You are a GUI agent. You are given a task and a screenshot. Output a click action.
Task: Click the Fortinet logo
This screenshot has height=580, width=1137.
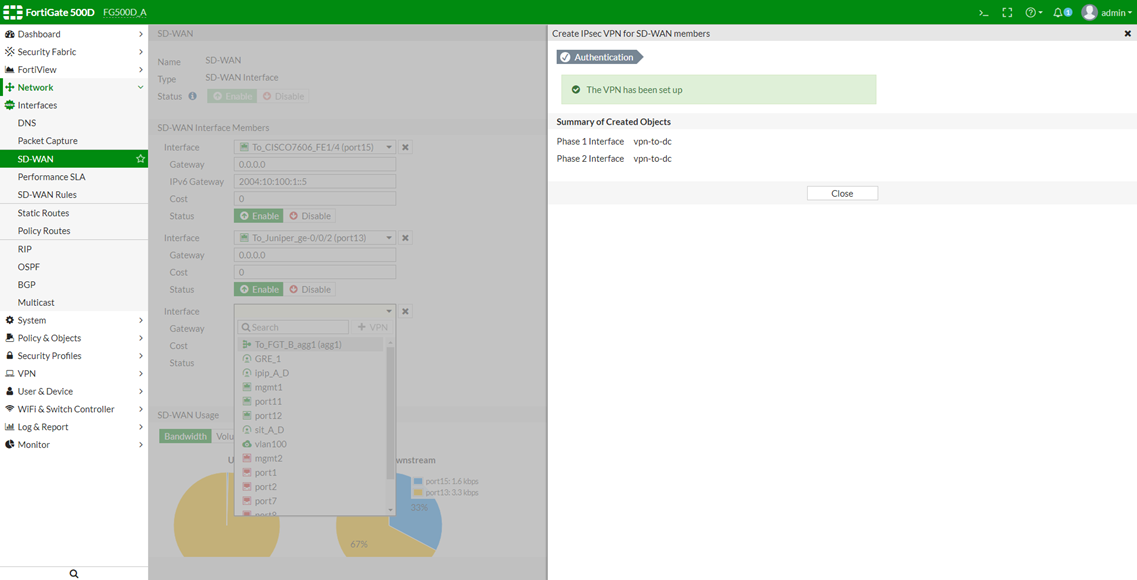click(x=13, y=12)
